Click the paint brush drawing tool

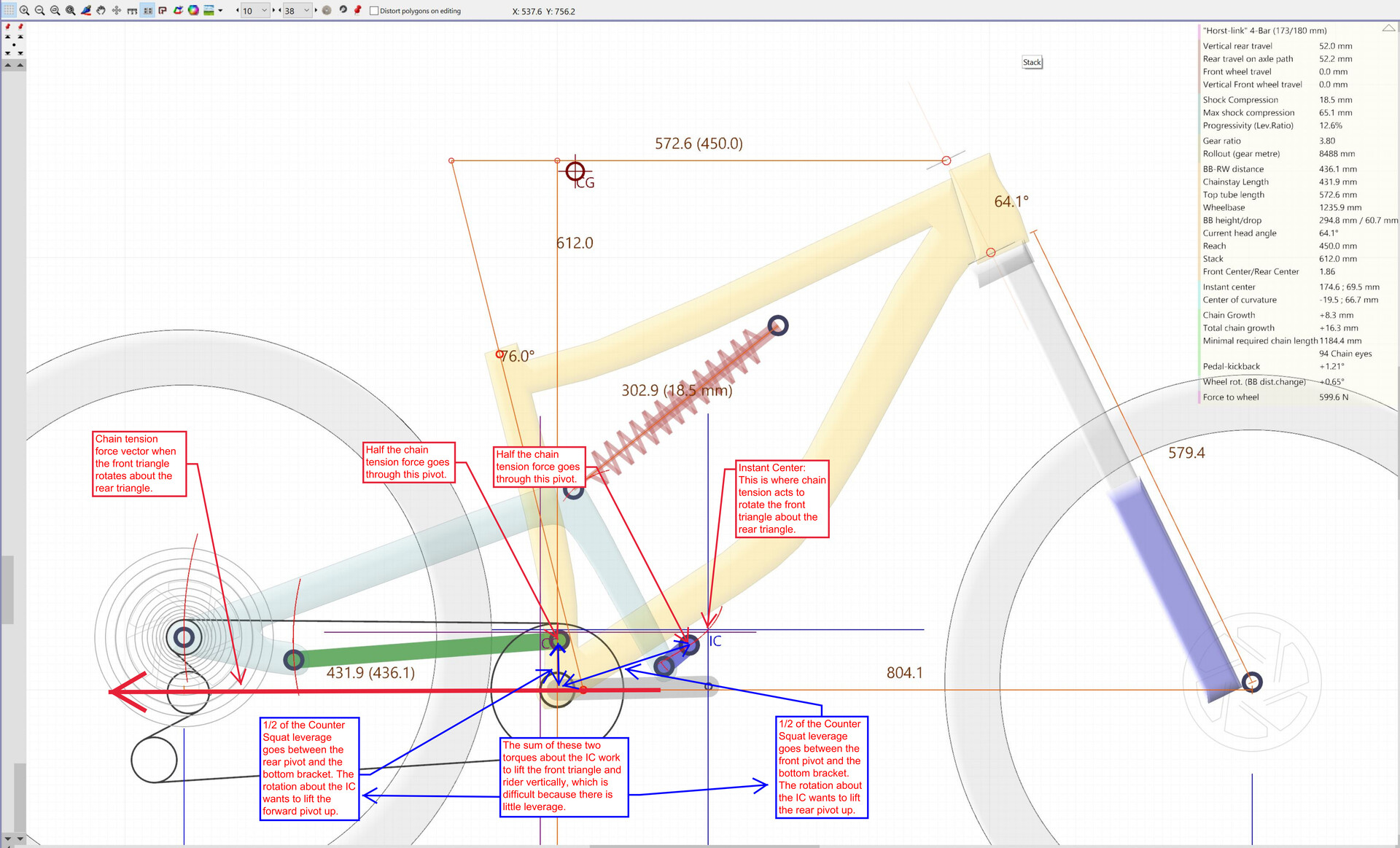[x=85, y=10]
